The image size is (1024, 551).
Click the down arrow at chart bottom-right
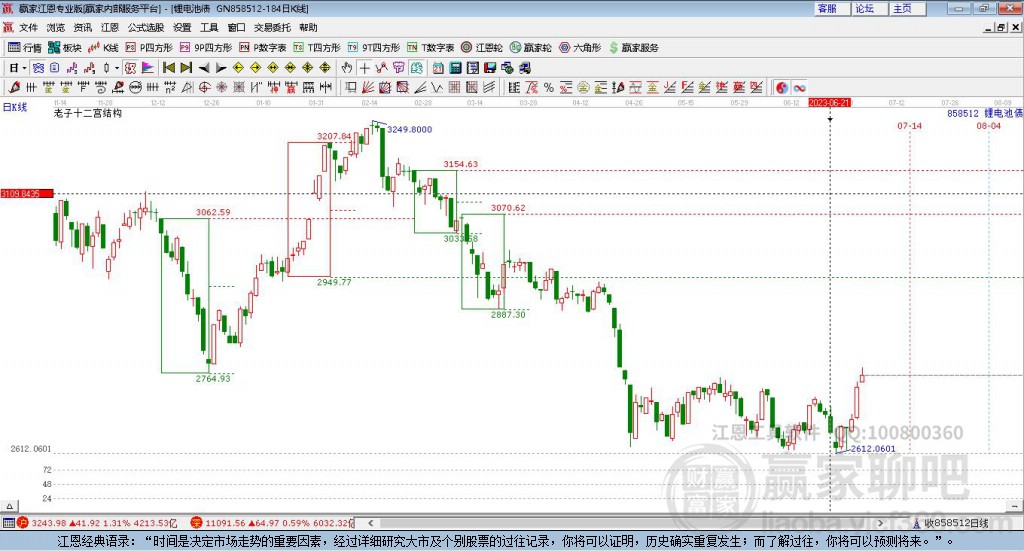tap(1015, 506)
